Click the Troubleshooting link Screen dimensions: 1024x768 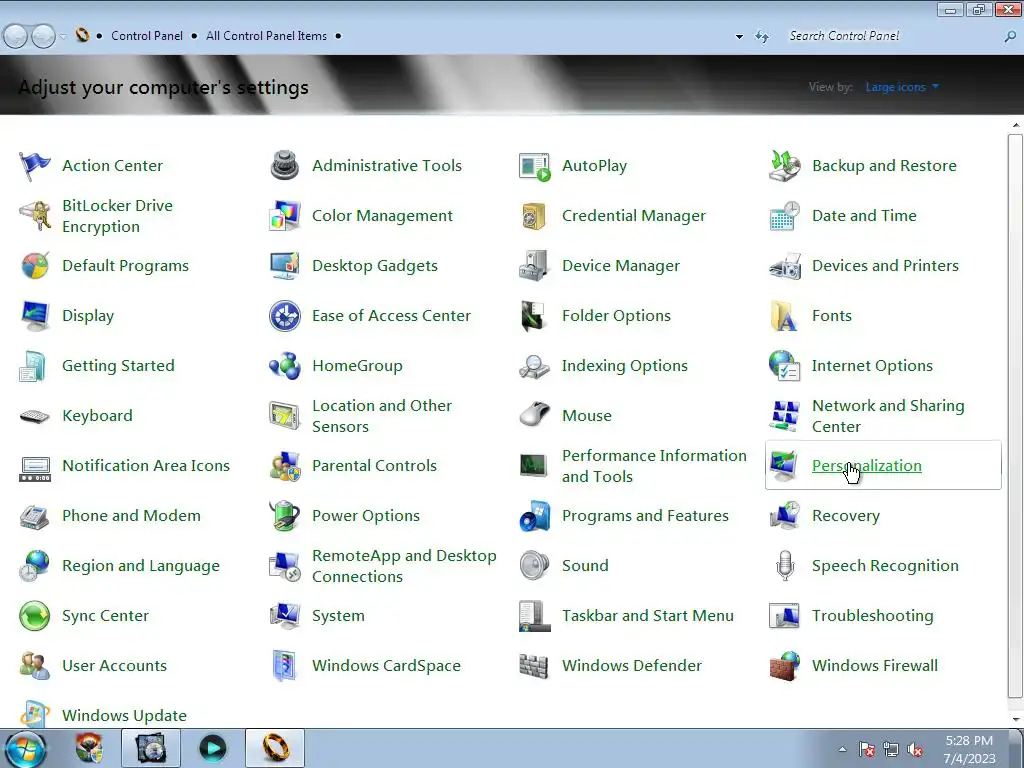pyautogui.click(x=872, y=616)
